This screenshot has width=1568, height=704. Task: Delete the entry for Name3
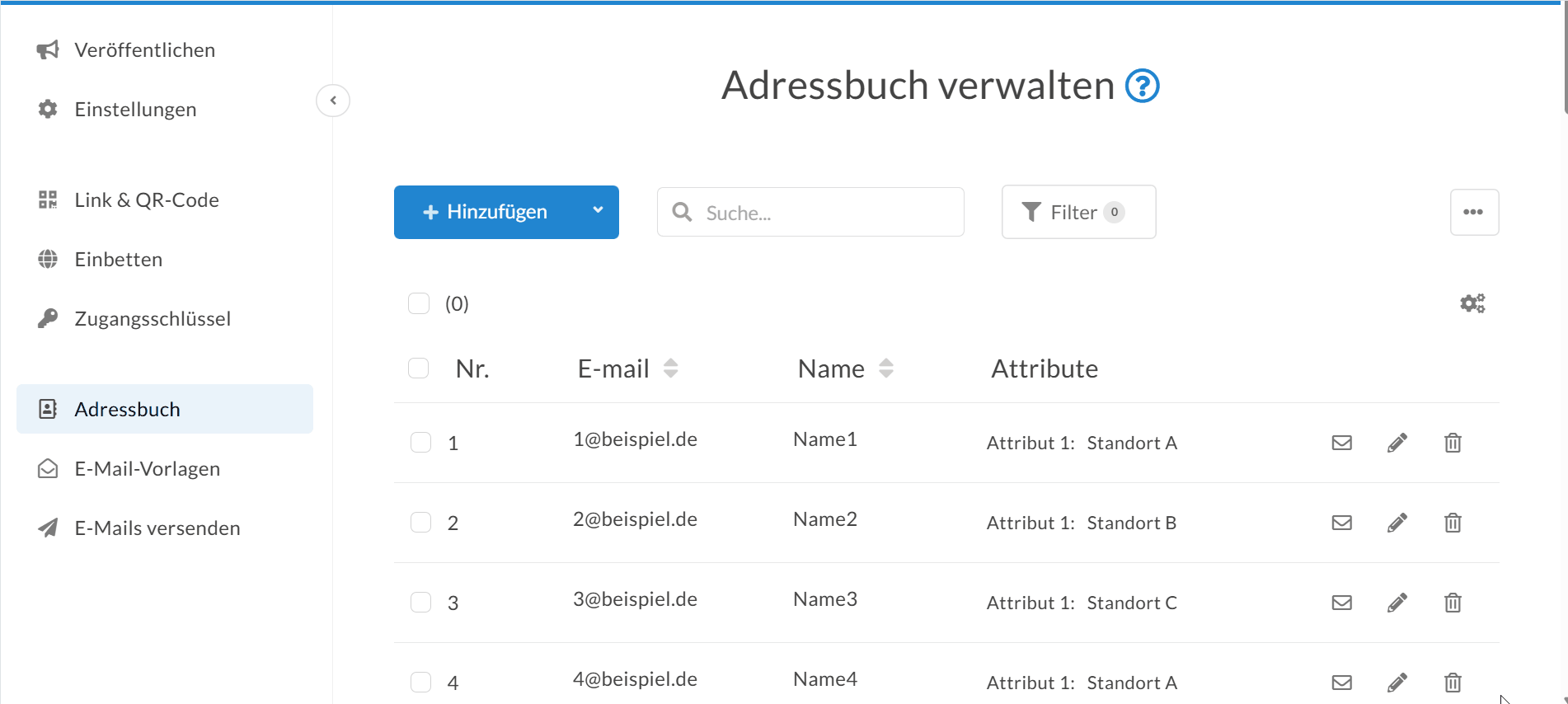1453,603
